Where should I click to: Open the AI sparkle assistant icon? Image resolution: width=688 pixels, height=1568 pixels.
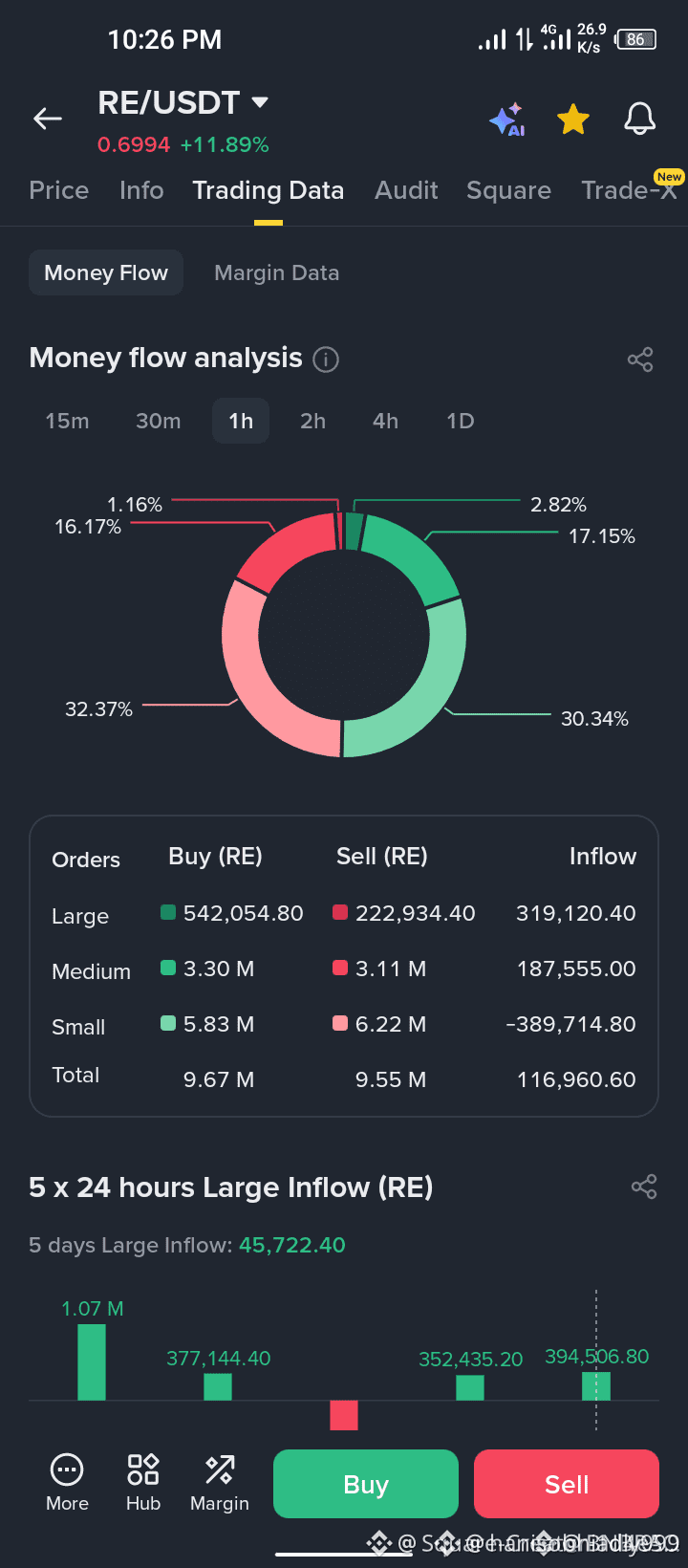[507, 120]
